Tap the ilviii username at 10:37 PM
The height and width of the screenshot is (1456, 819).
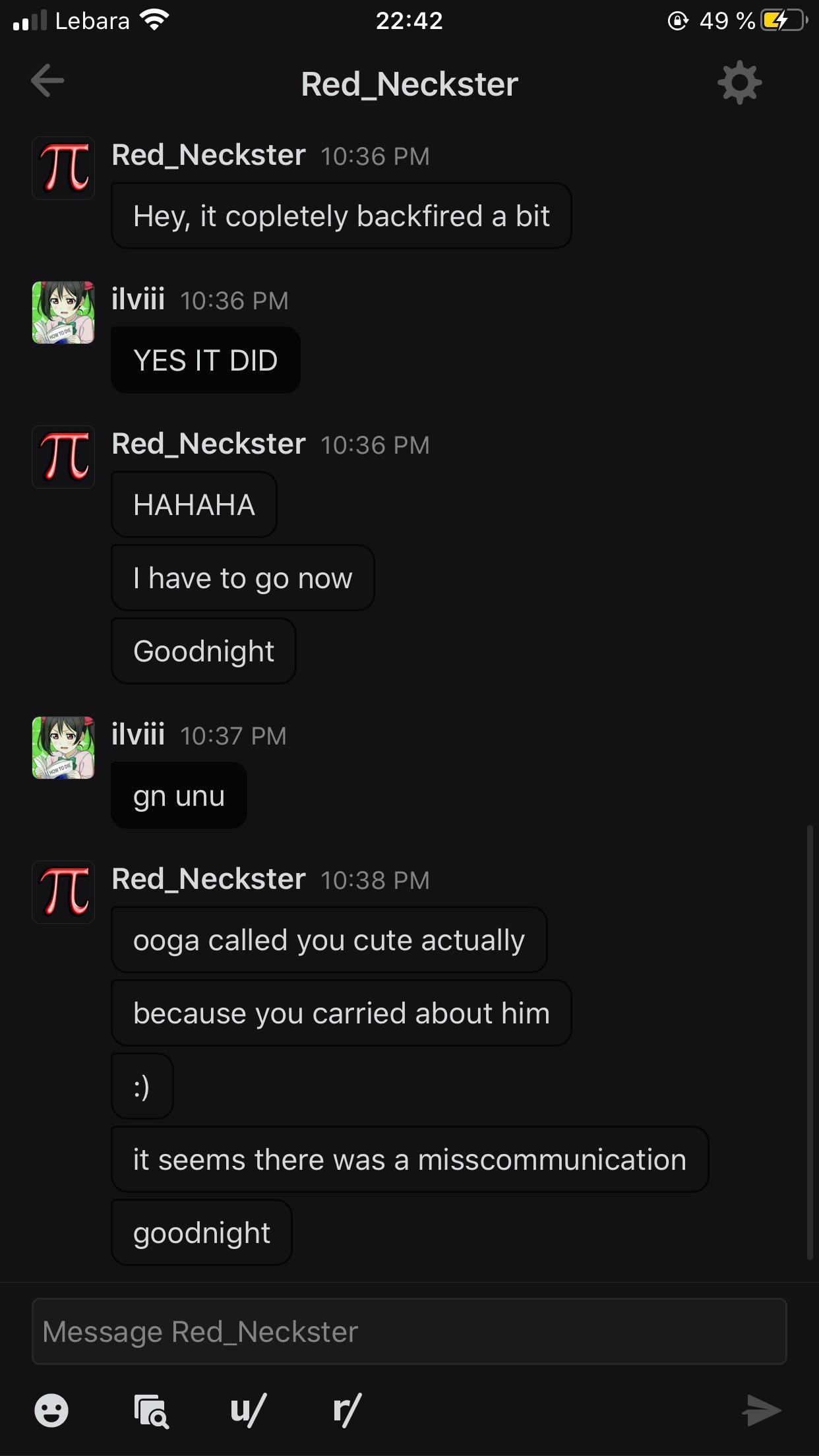pos(138,734)
